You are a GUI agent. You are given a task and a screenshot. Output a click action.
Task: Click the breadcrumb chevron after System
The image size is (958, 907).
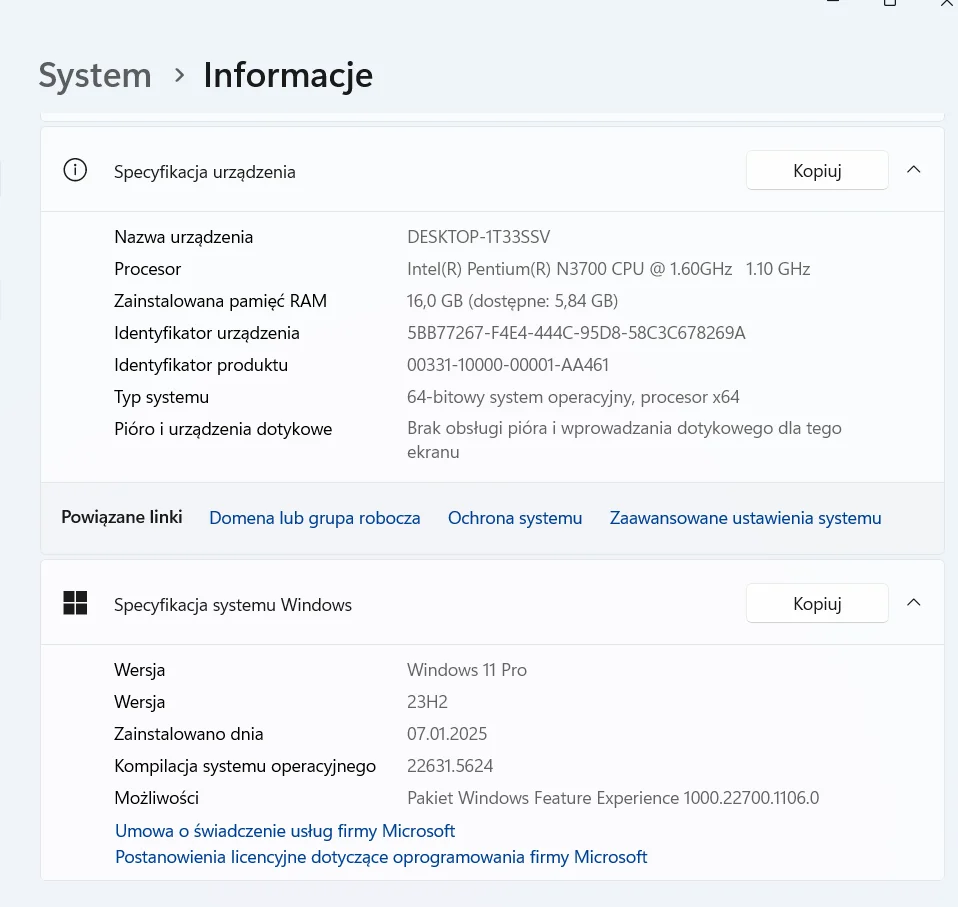(x=179, y=75)
